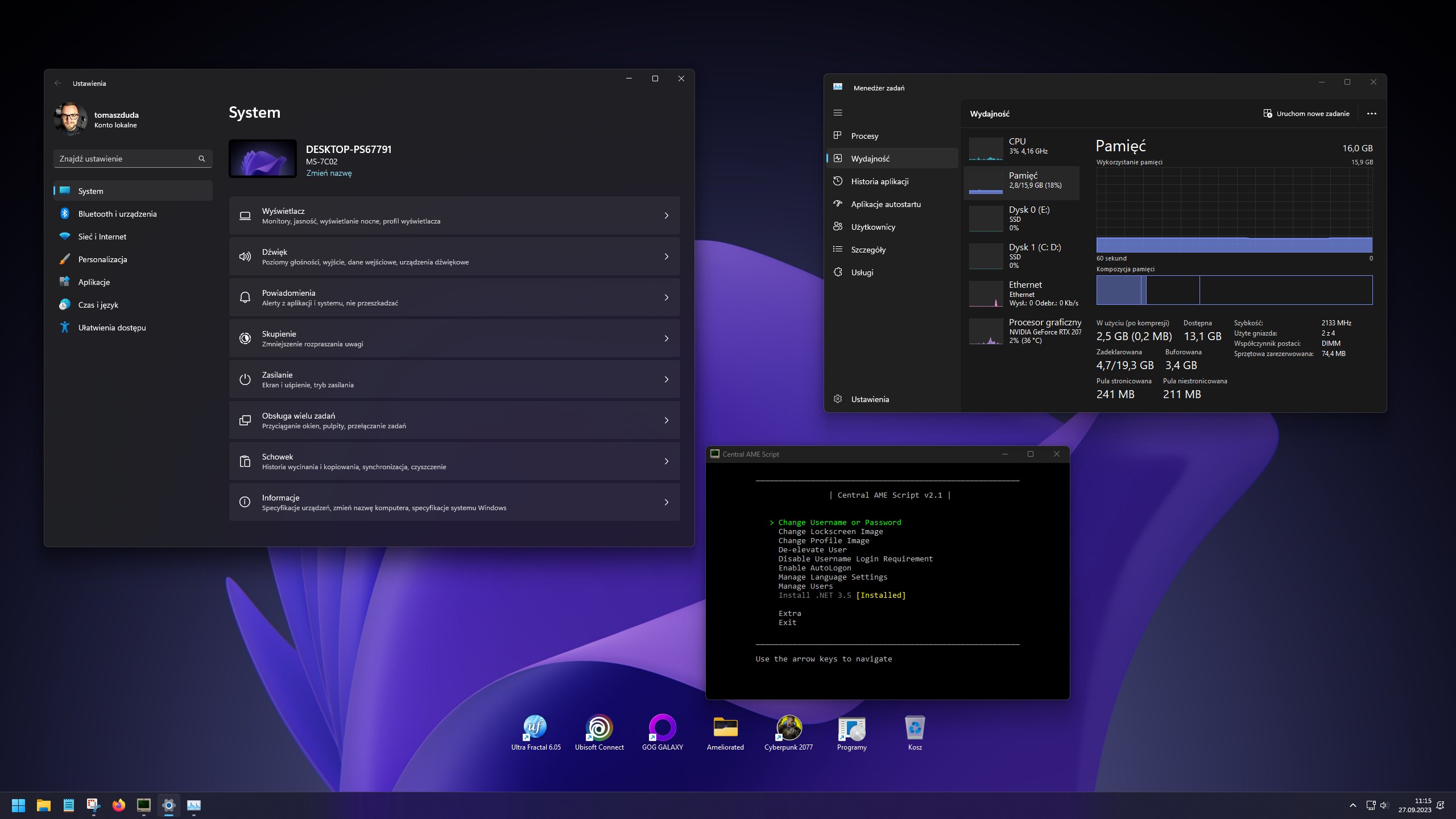1456x819 pixels.
Task: Expand the Dźwięk settings row
Action: (x=454, y=256)
